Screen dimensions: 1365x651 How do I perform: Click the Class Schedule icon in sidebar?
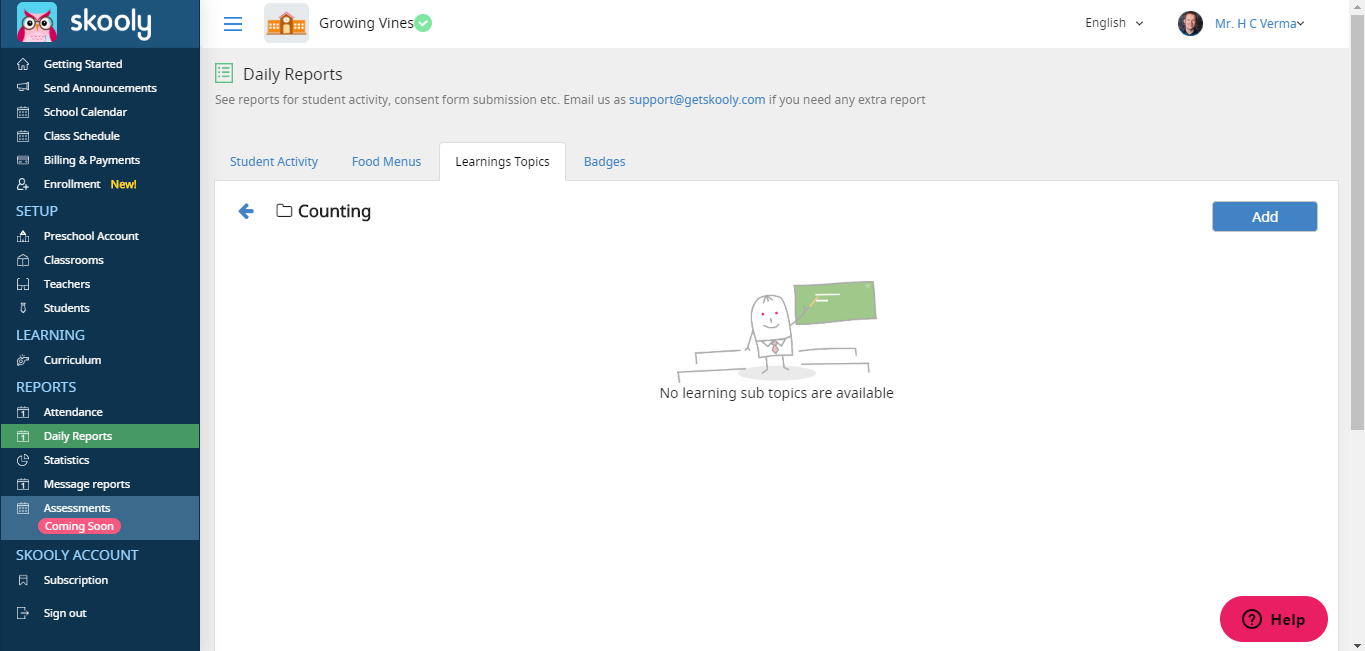click(x=23, y=136)
